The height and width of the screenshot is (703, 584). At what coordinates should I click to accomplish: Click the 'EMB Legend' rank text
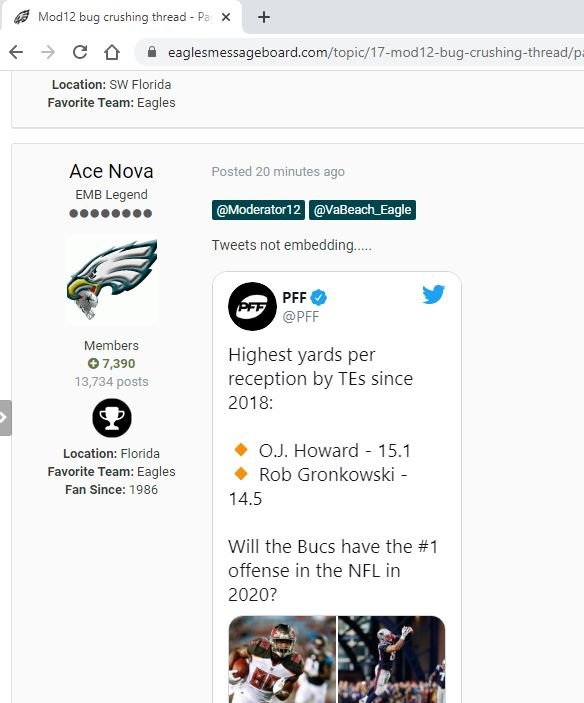click(111, 195)
